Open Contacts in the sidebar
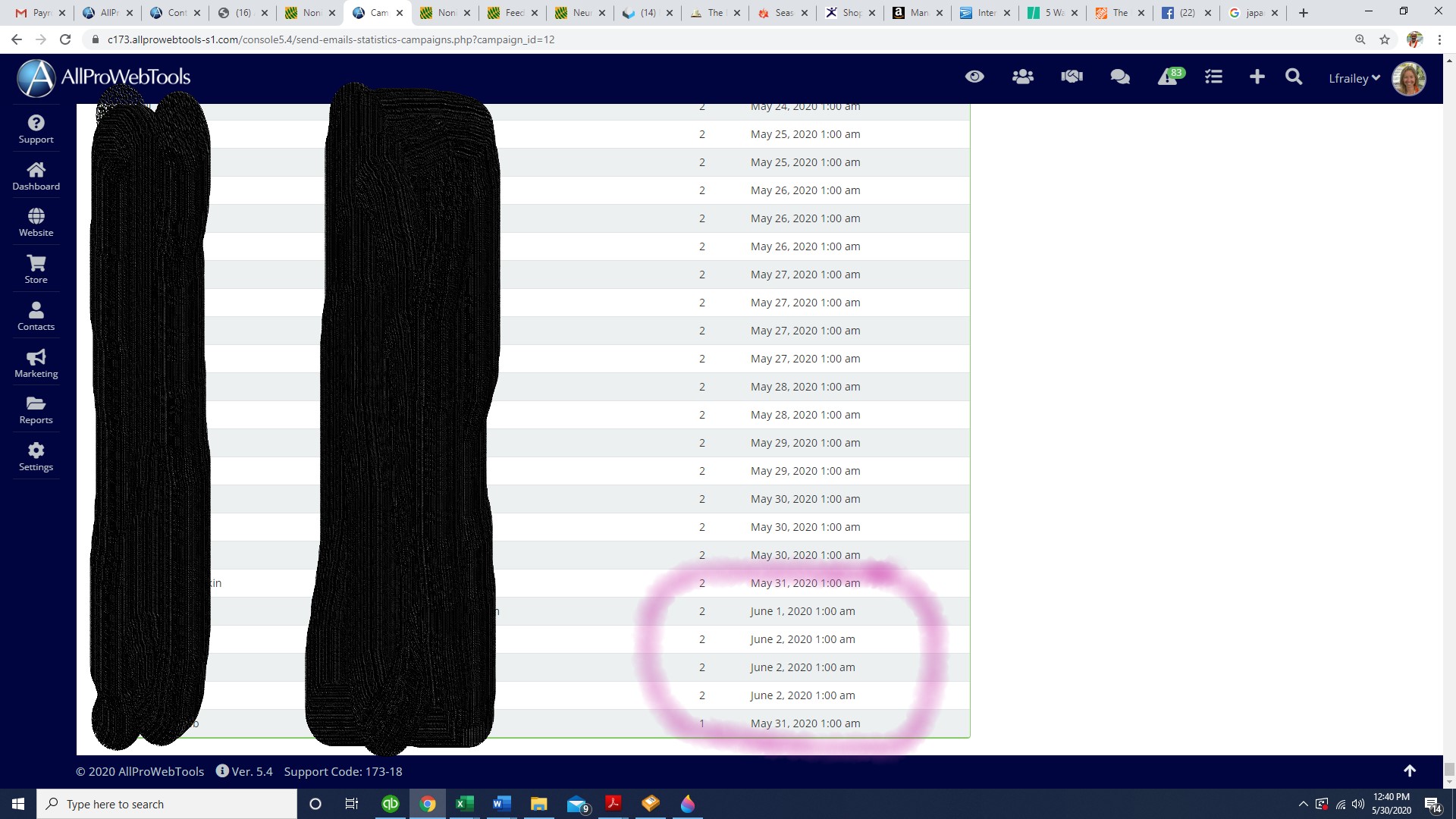 [36, 316]
